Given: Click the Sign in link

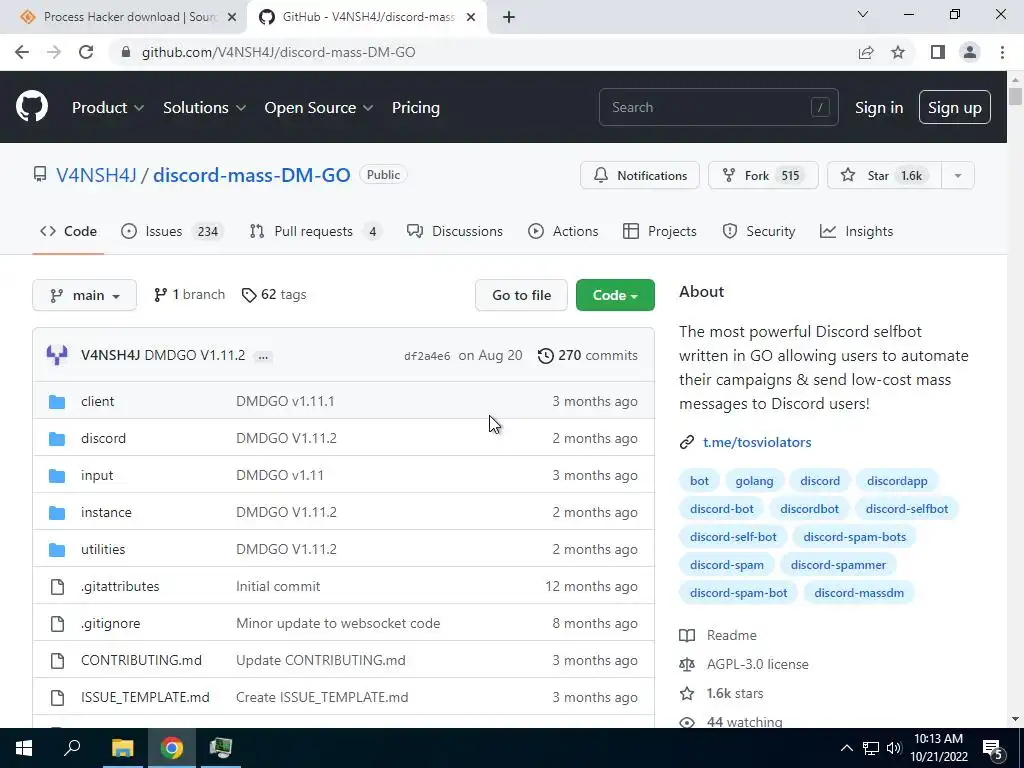Looking at the screenshot, I should coord(879,108).
